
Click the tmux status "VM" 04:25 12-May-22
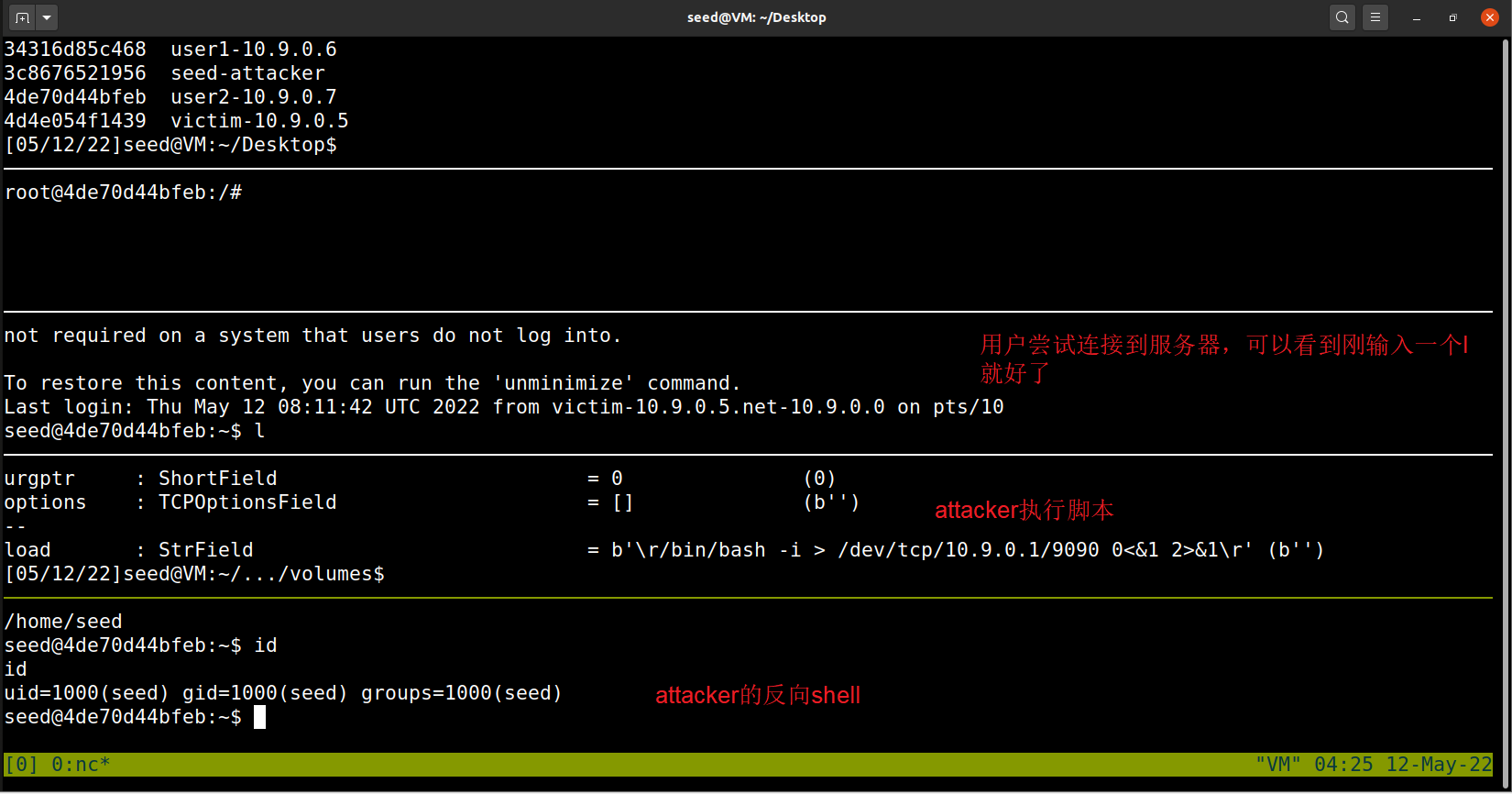click(x=1374, y=765)
